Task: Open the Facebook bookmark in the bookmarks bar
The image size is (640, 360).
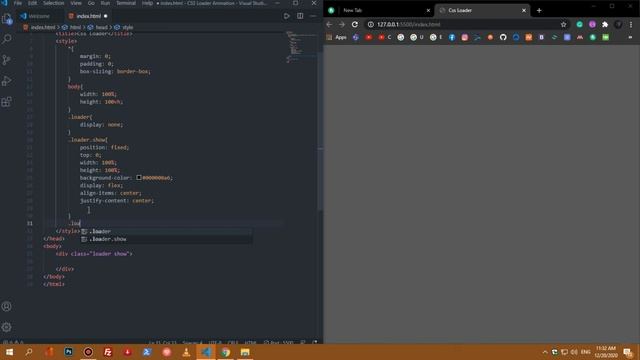Action: [452, 37]
